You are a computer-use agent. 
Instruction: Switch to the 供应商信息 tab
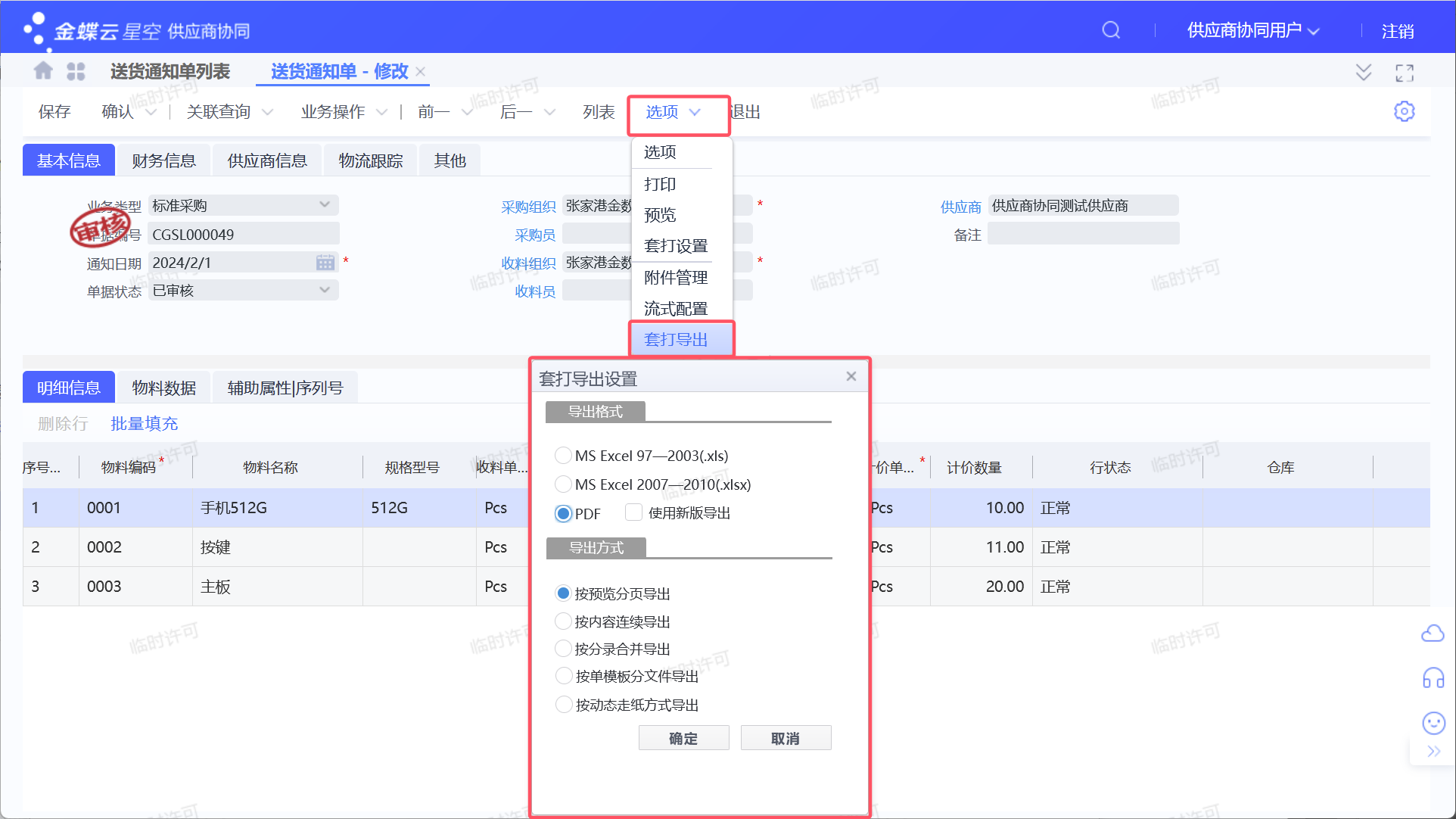pyautogui.click(x=267, y=160)
